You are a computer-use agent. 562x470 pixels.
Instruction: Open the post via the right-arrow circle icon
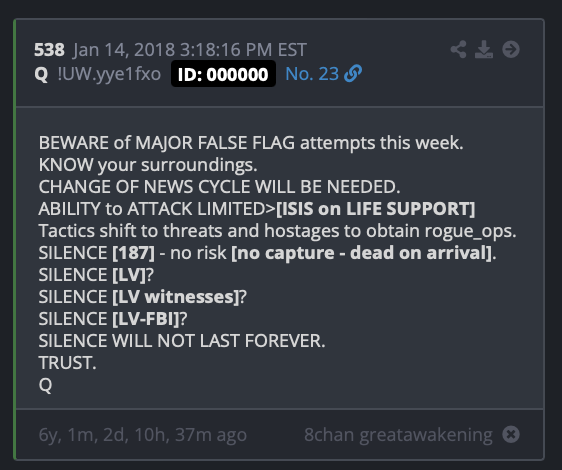point(511,49)
